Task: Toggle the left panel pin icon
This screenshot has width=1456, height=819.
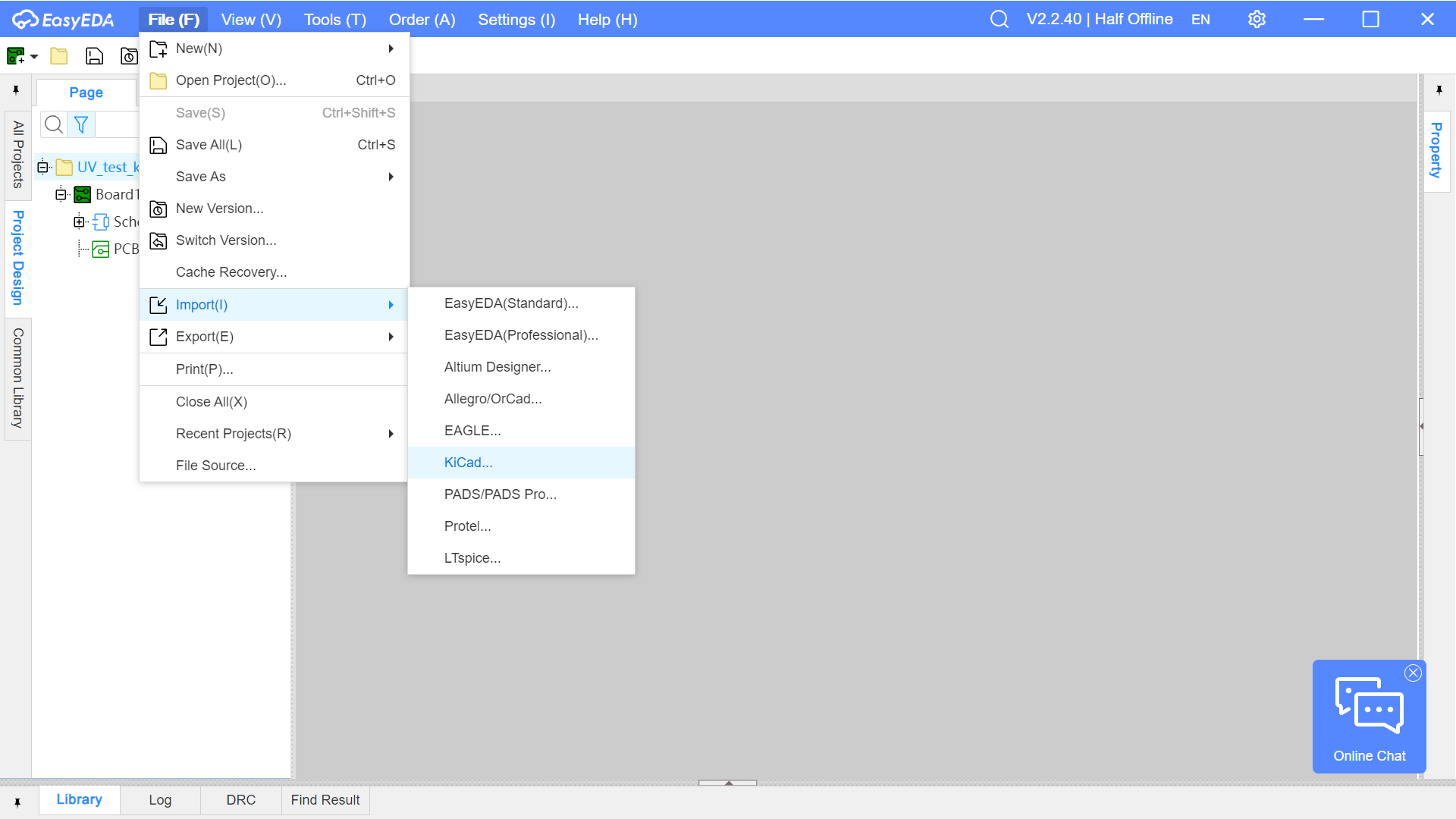Action: pos(16,91)
